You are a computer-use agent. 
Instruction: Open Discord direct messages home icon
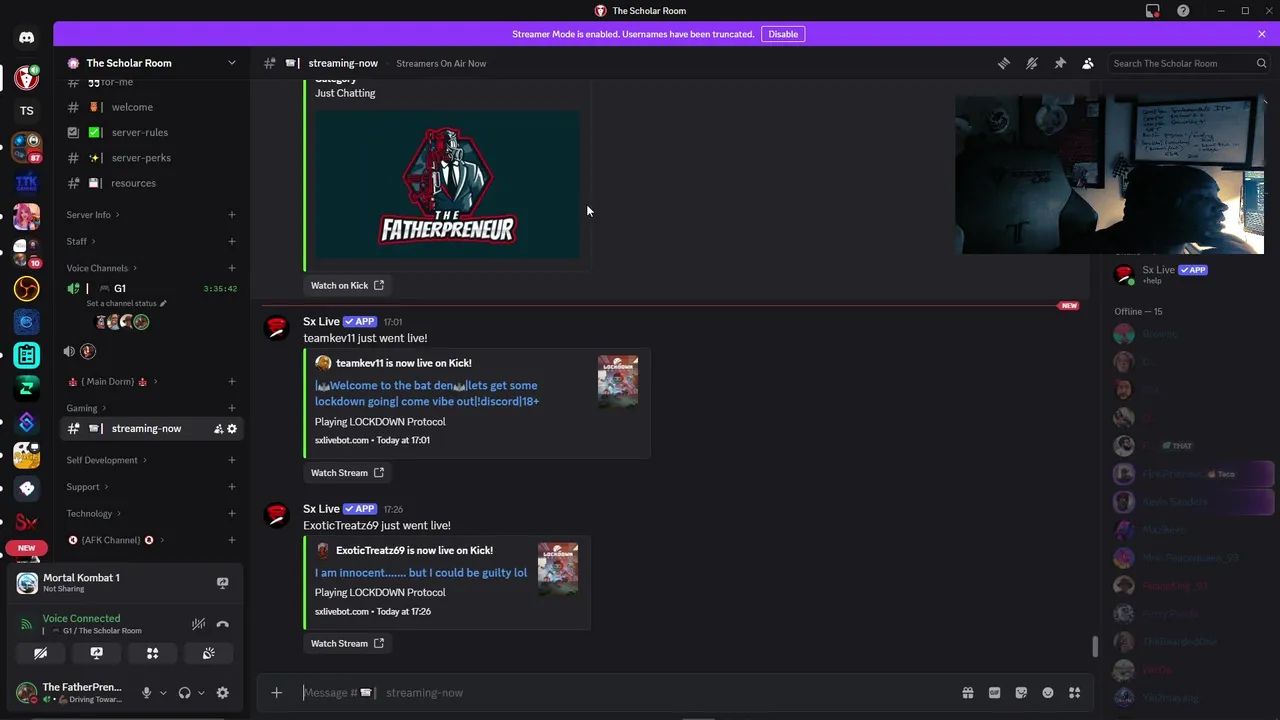(26, 38)
